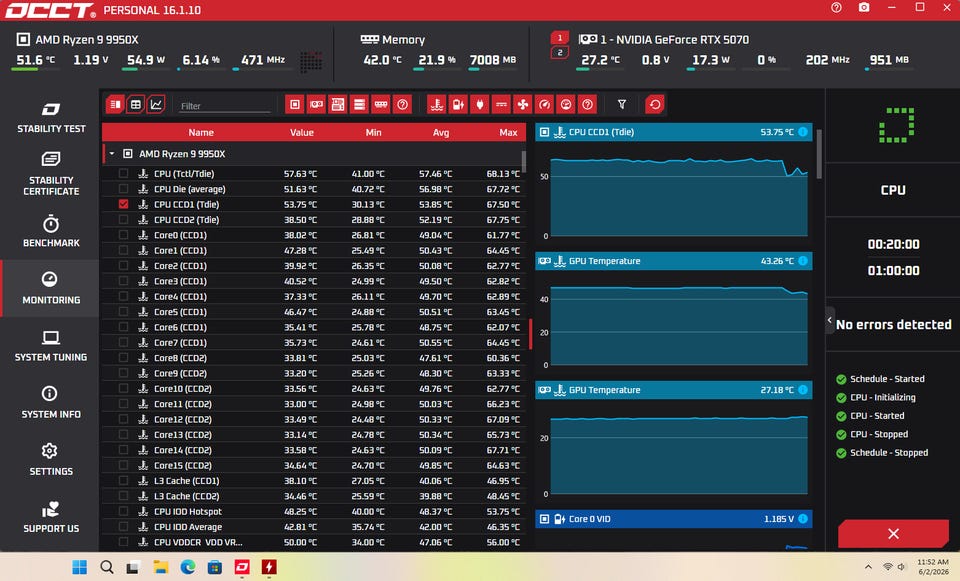This screenshot has height=581, width=960.
Task: Toggle temperature readings filter icon
Action: tap(437, 105)
